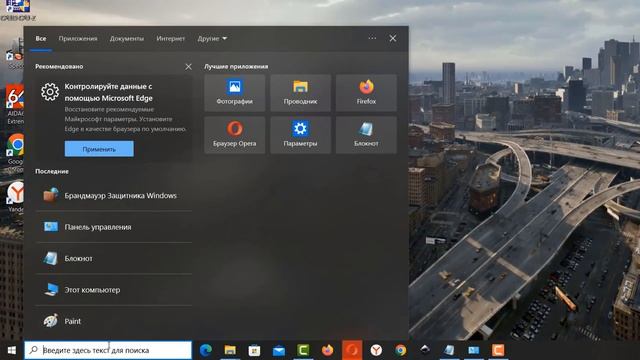Open the Control Panel icon on the taskbar

(473, 350)
